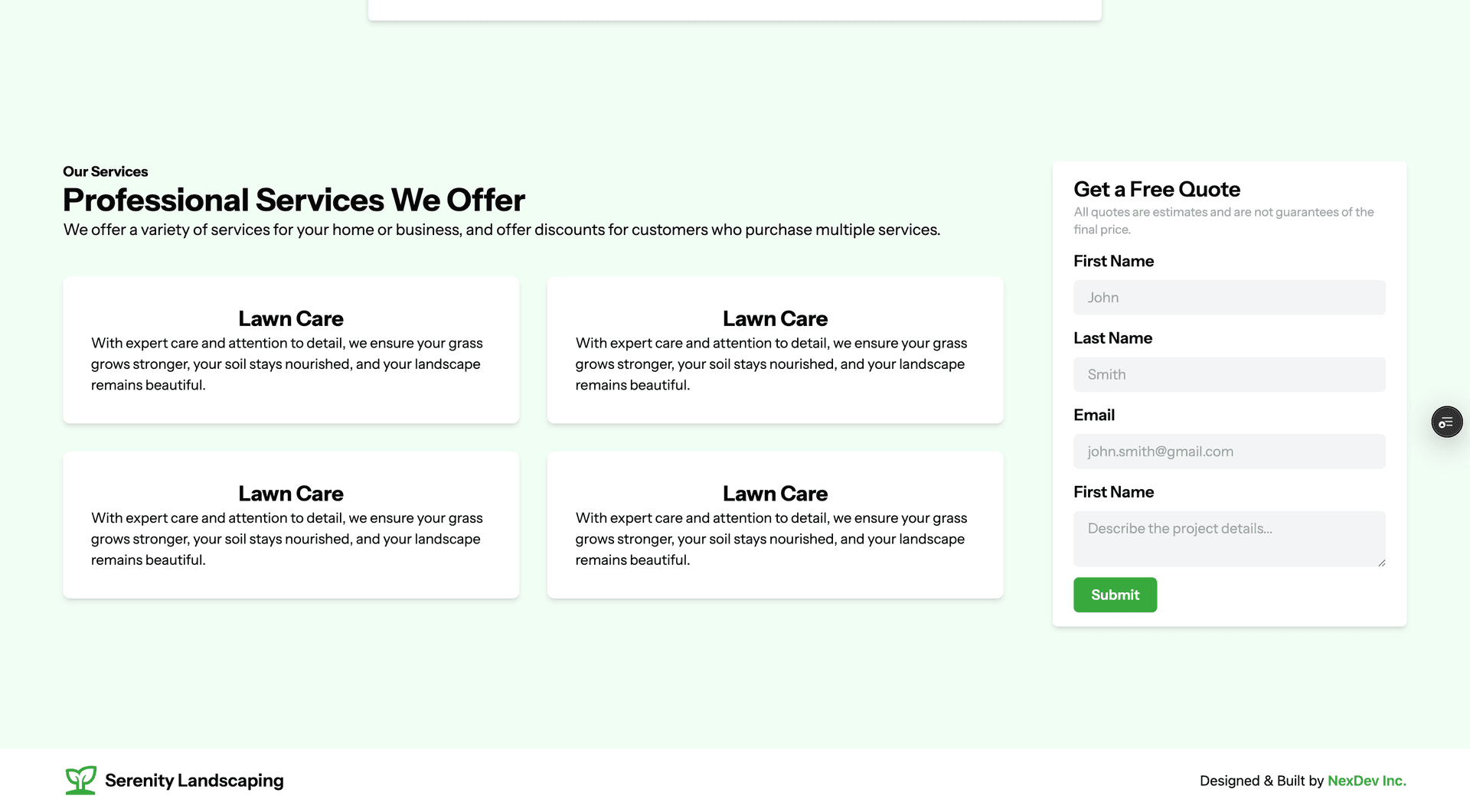Select the Professional Services We Offer heading

(x=294, y=200)
